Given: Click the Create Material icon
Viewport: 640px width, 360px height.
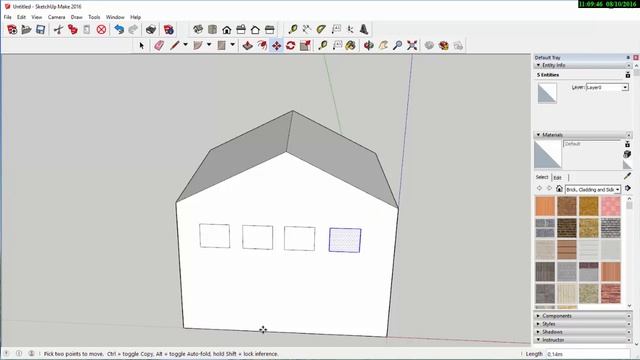Looking at the screenshot, I should 627,154.
